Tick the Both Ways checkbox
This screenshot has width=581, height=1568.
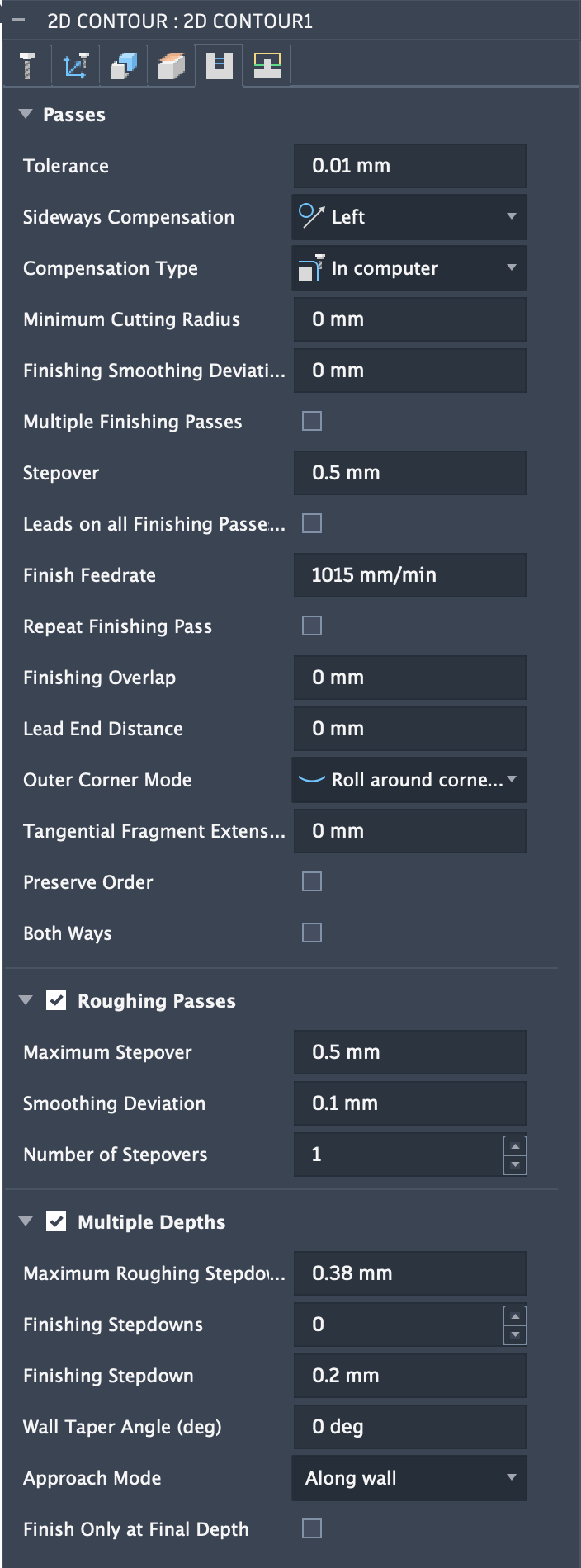click(312, 933)
